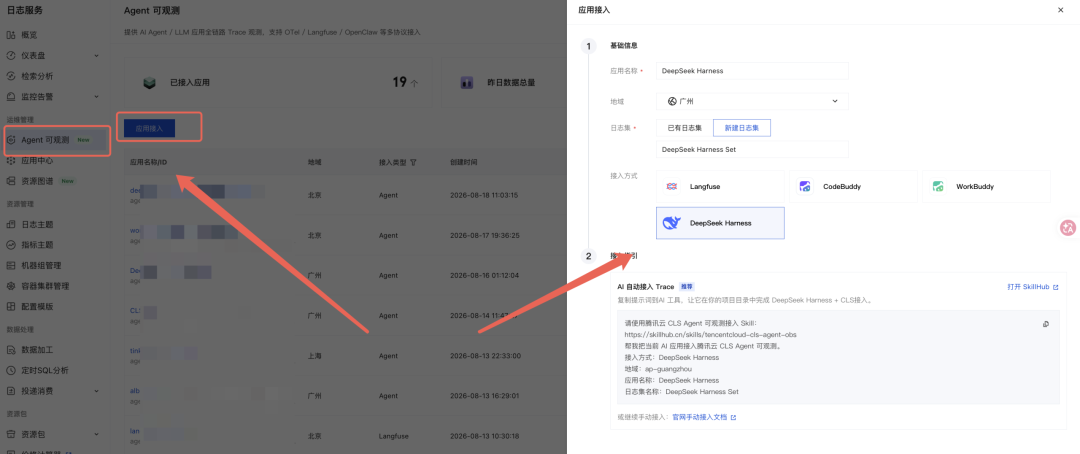Click the 推荐 badge
The image size is (1080, 454).
pos(687,286)
